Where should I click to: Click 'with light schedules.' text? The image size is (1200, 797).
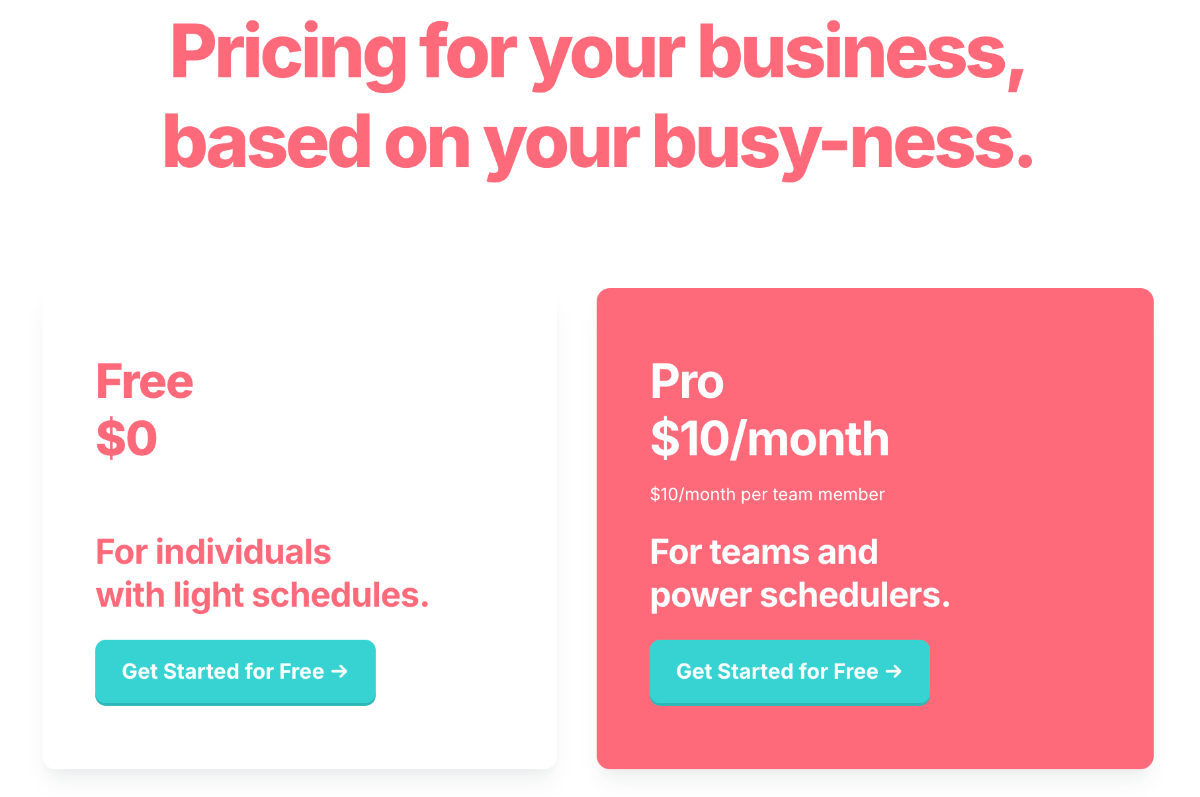[262, 595]
